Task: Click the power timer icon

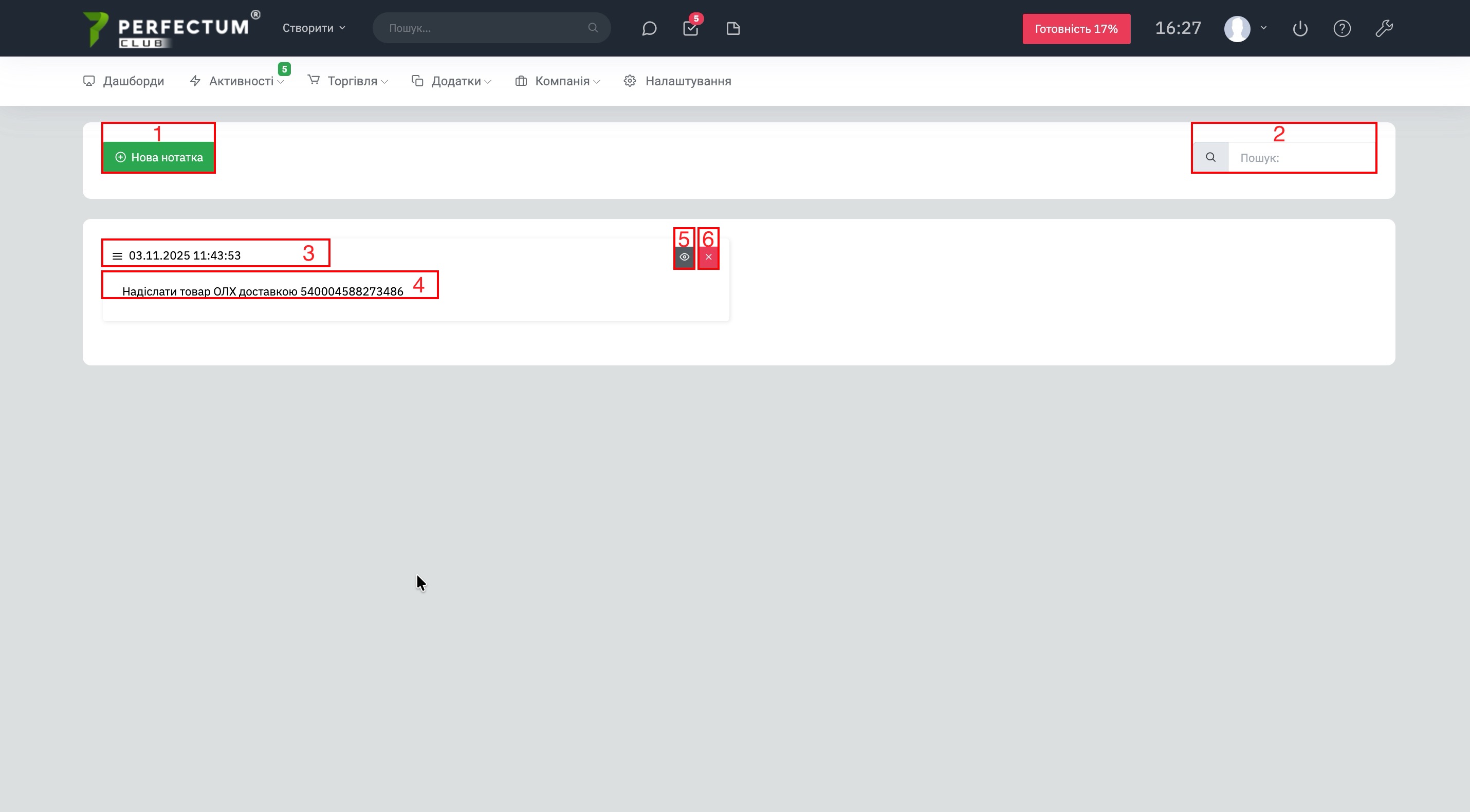Action: pyautogui.click(x=1300, y=29)
